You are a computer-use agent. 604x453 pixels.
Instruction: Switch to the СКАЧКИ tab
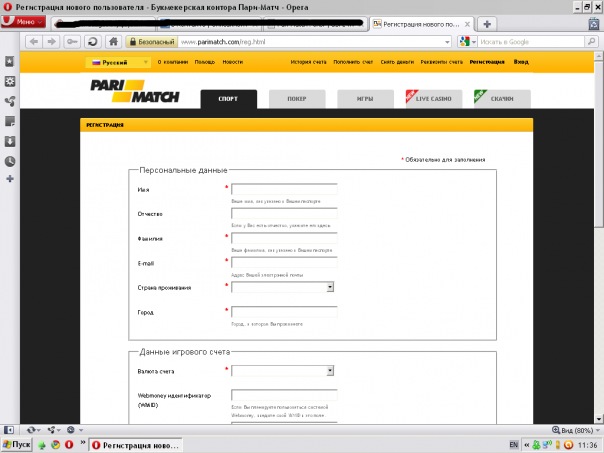point(502,99)
